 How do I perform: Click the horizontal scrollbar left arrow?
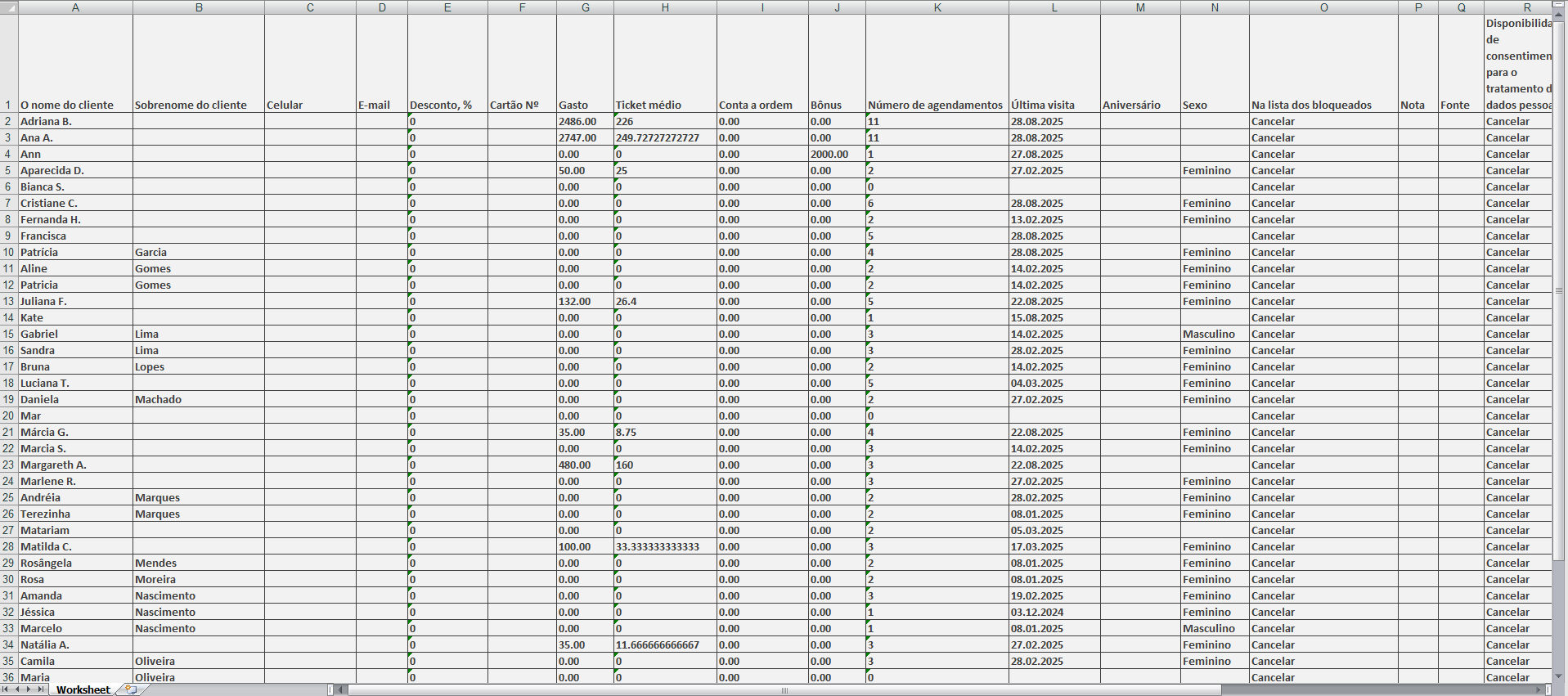(x=341, y=690)
